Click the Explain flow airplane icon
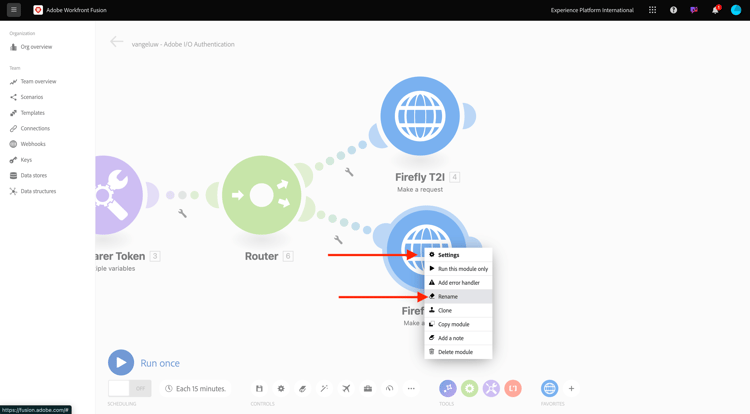This screenshot has height=414, width=750. [346, 389]
